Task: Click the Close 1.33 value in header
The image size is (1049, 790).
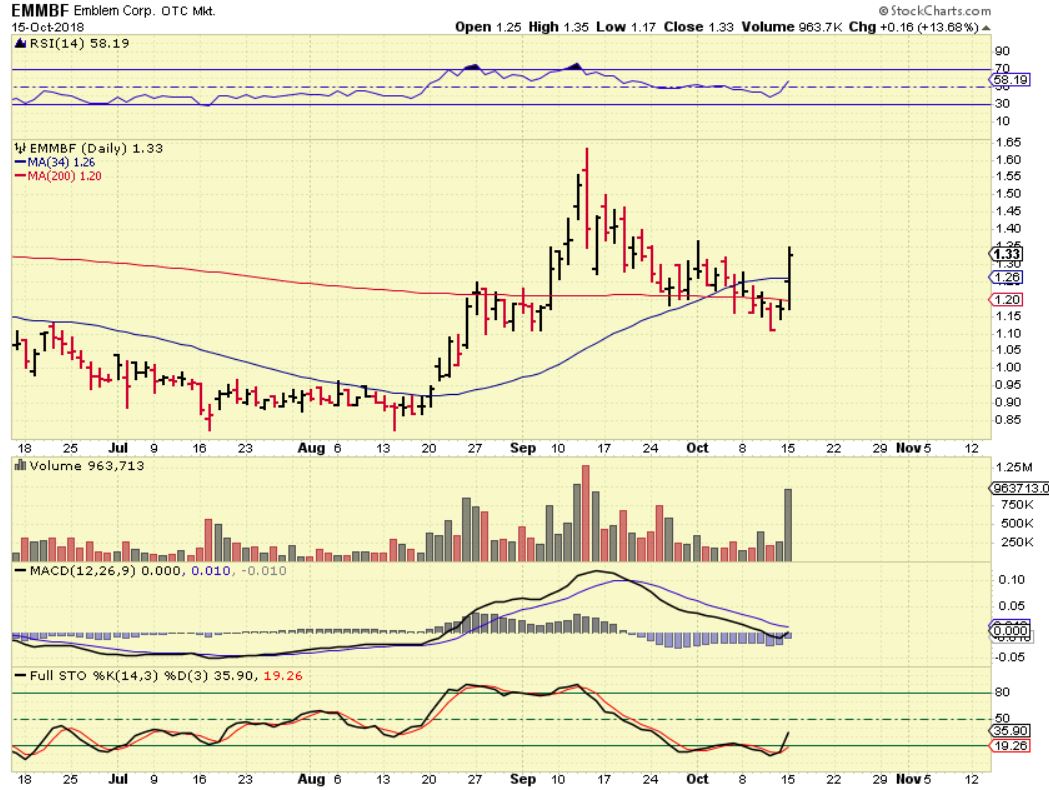Action: [x=698, y=27]
